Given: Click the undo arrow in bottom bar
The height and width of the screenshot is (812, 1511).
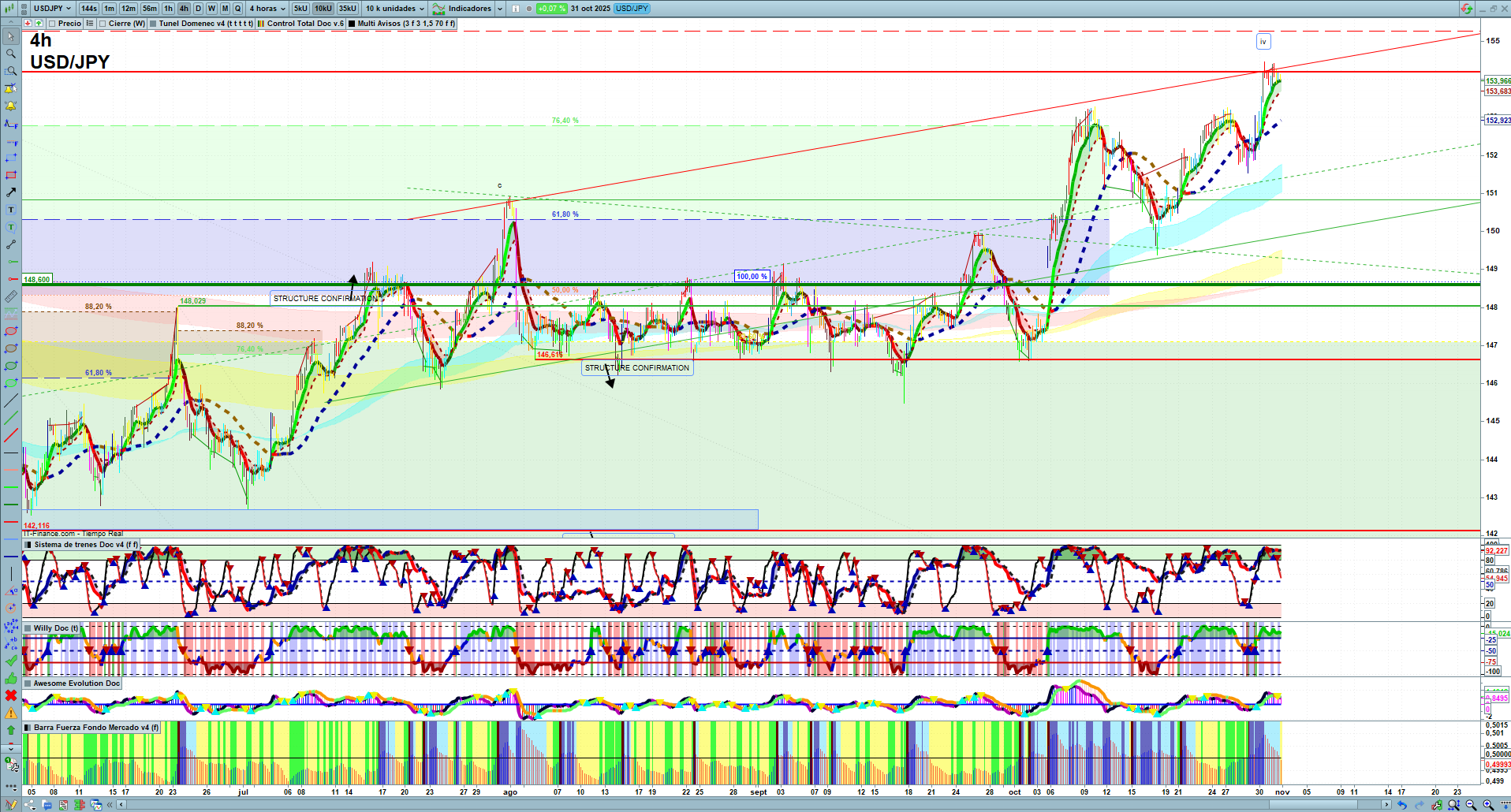Looking at the screenshot, I should click(1402, 805).
